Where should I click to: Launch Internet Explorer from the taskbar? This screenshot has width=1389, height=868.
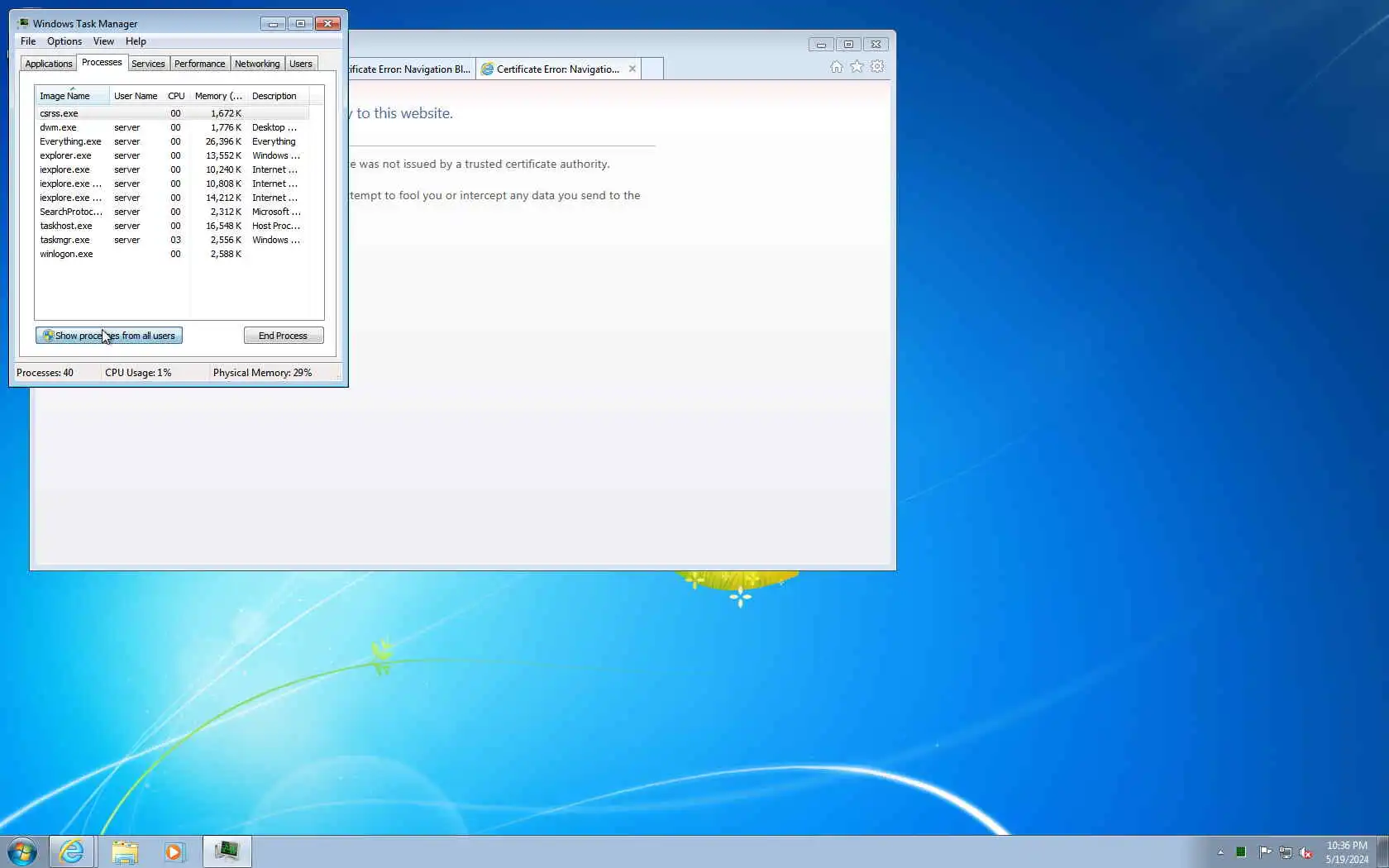click(x=72, y=851)
